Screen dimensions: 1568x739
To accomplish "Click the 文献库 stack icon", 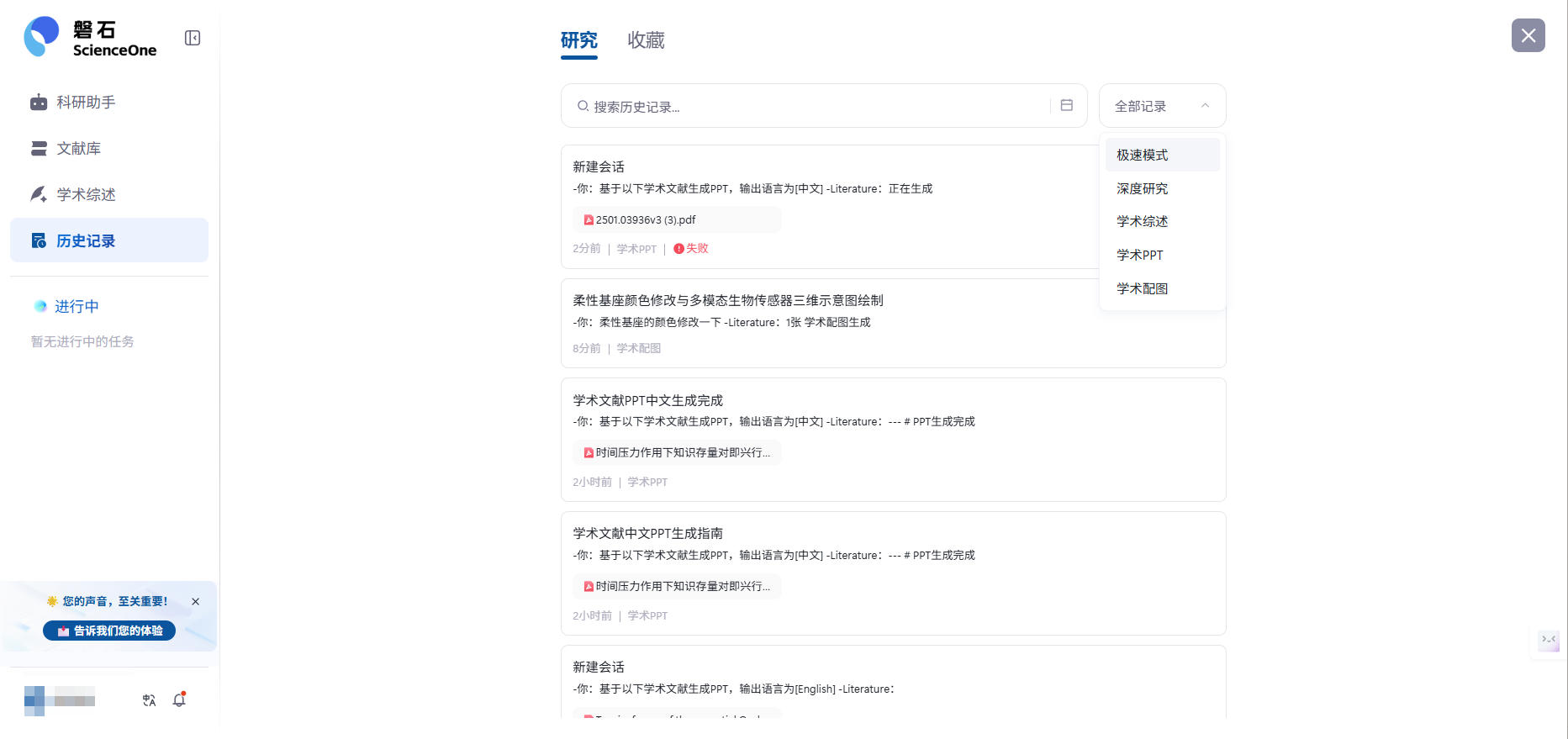I will click(x=39, y=148).
